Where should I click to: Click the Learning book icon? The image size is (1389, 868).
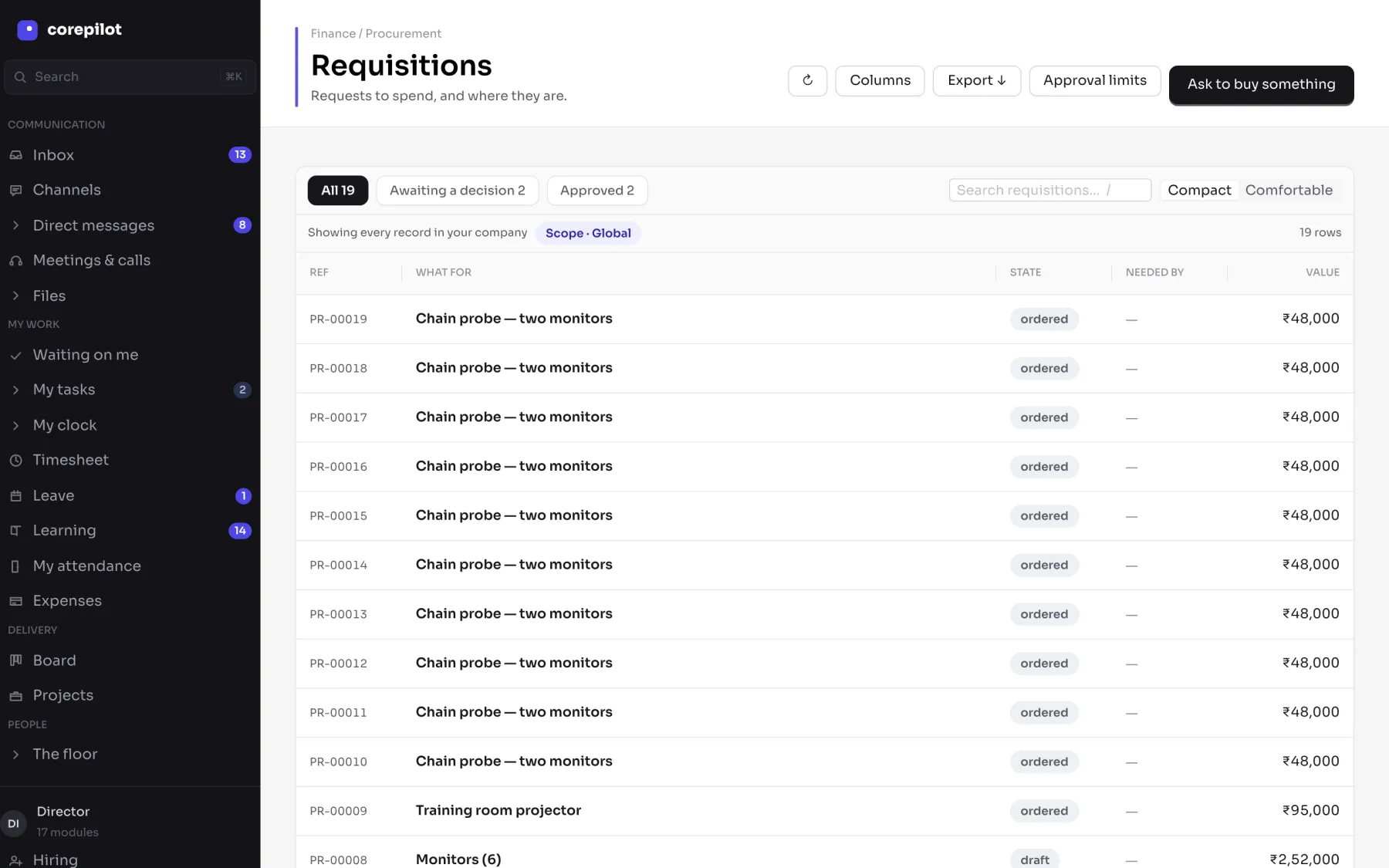[x=15, y=531]
